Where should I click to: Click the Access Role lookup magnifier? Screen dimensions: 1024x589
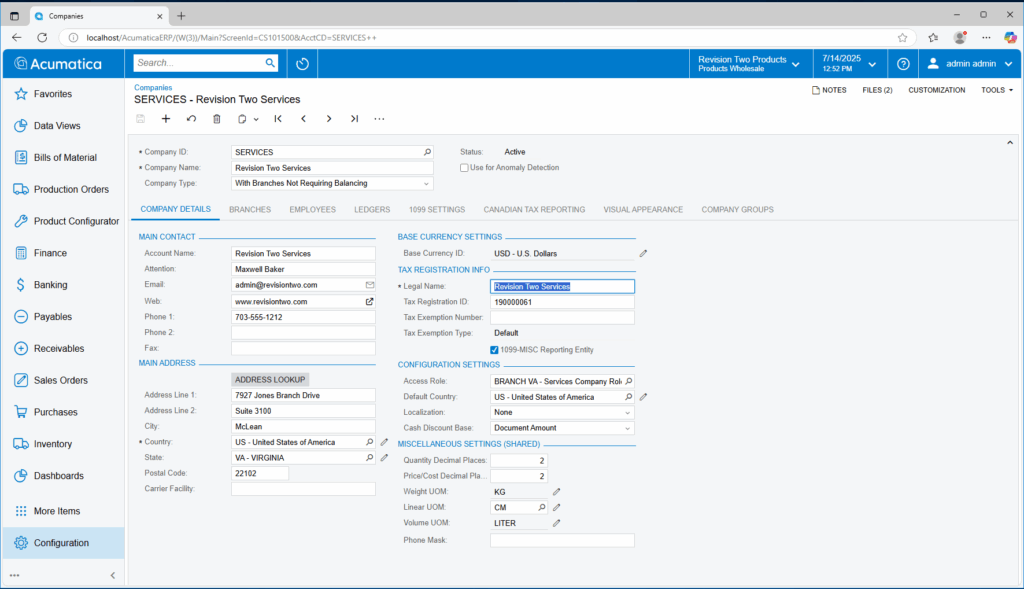[628, 381]
